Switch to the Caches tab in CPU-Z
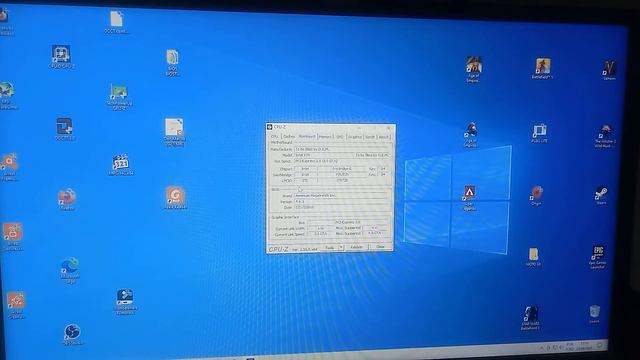Screen dimensions: 640x360 coord(289,136)
